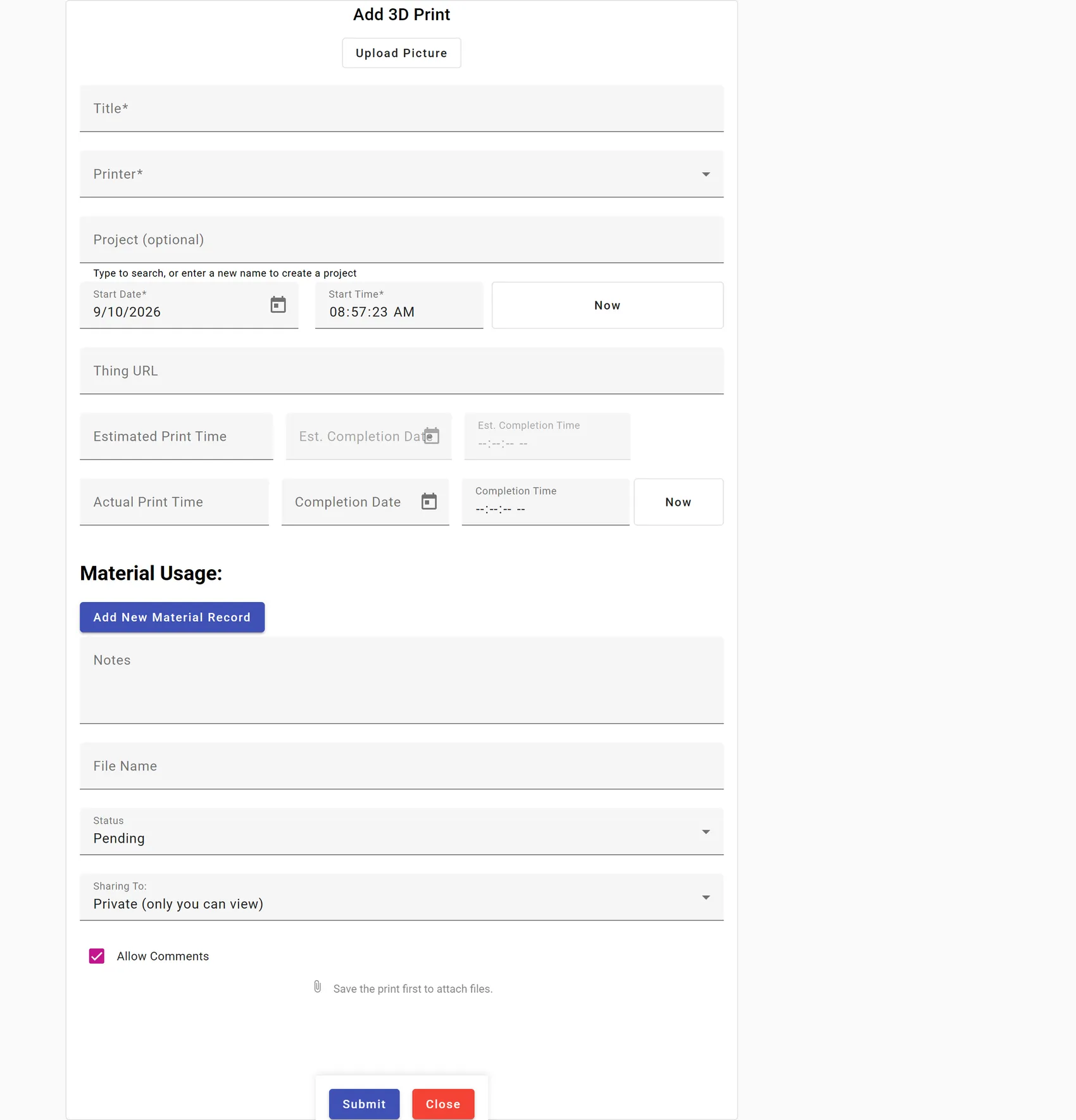
Task: Click the 'Type to search' project hint text
Action: [x=225, y=274]
